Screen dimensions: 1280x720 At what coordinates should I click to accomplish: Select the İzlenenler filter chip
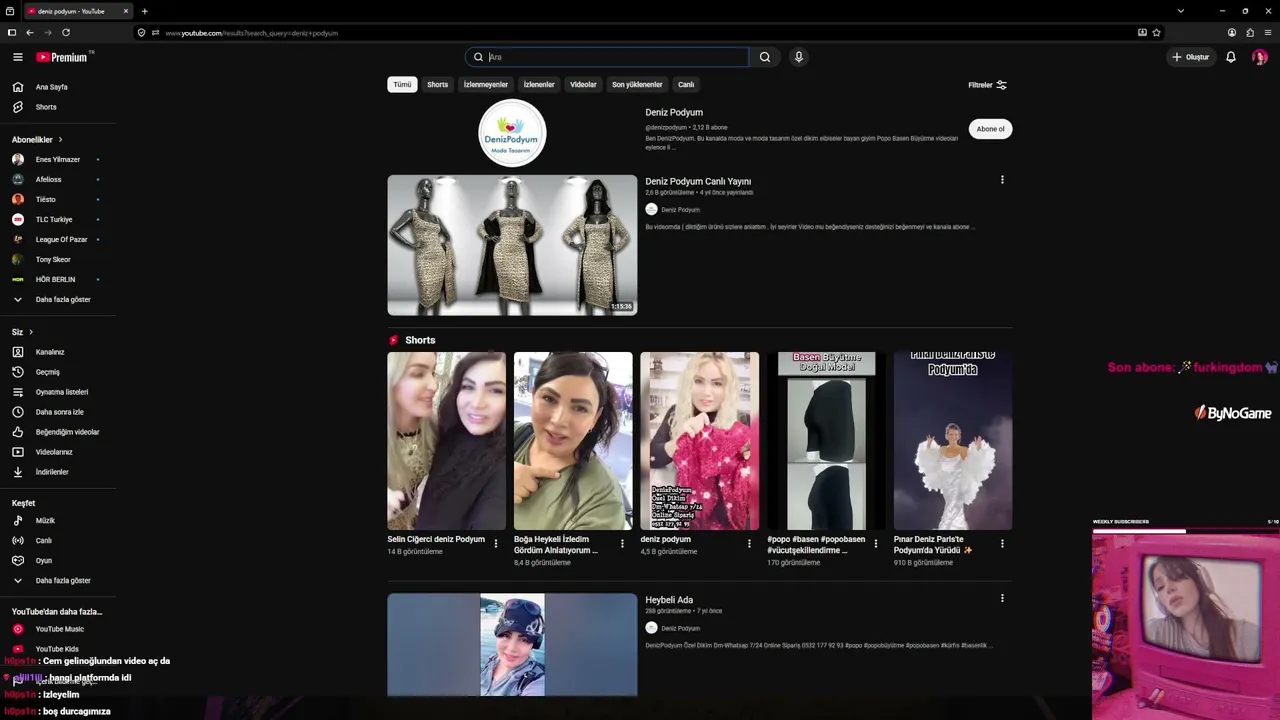[539, 85]
